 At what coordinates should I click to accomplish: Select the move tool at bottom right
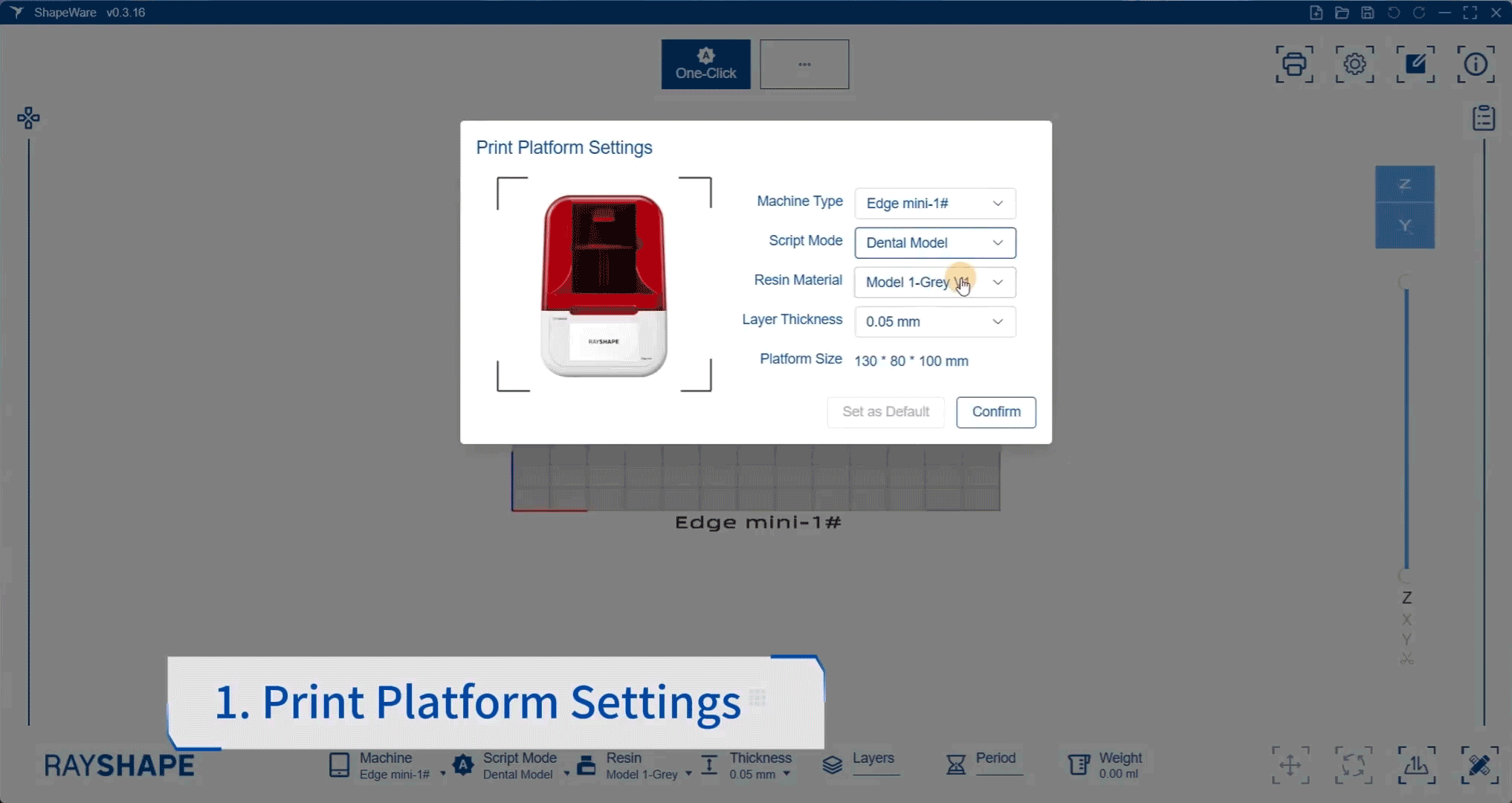point(1290,764)
